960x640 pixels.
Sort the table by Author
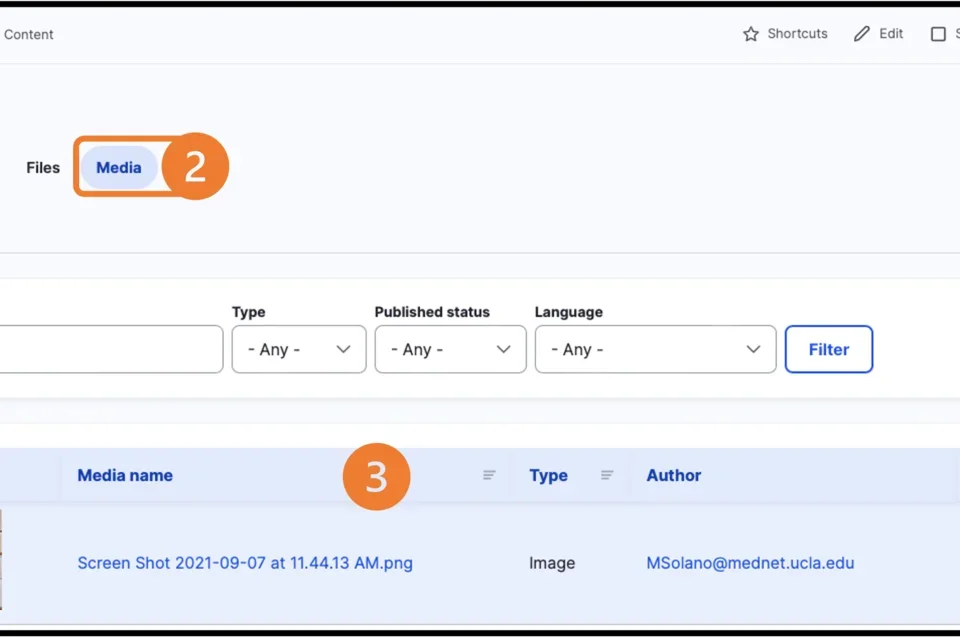(x=673, y=475)
